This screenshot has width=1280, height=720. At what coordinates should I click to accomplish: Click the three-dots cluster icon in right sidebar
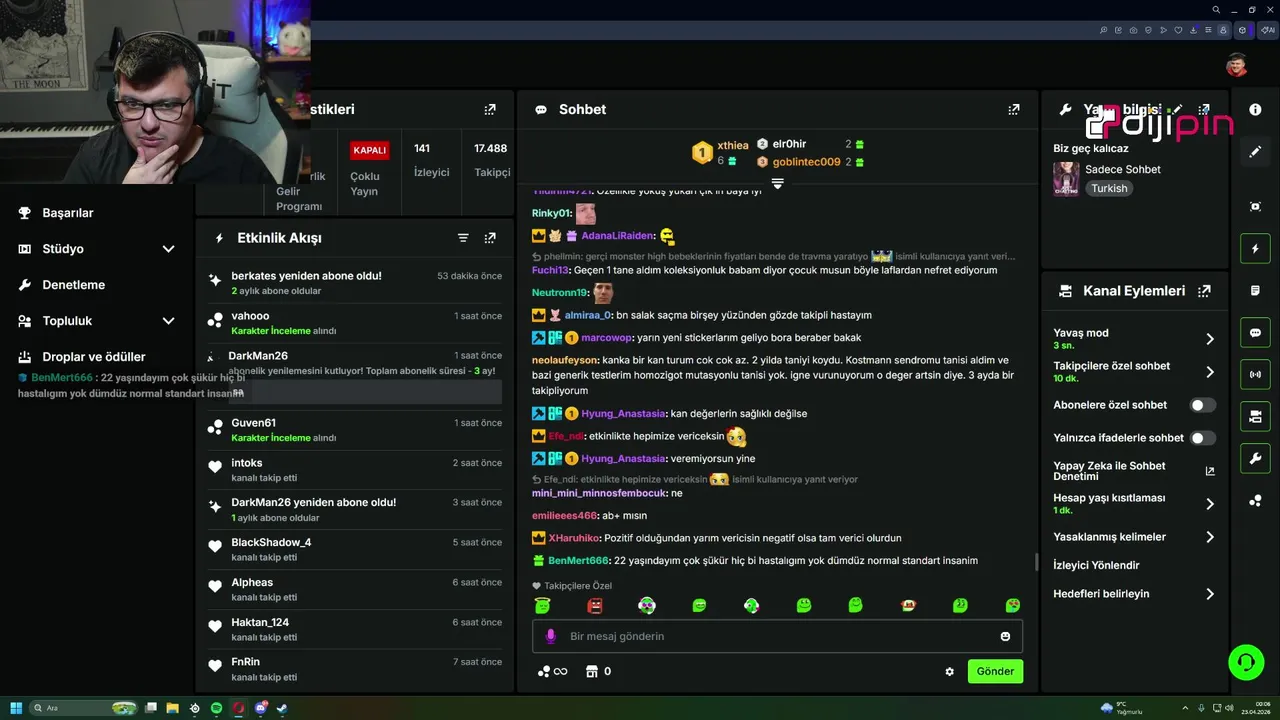point(1255,501)
